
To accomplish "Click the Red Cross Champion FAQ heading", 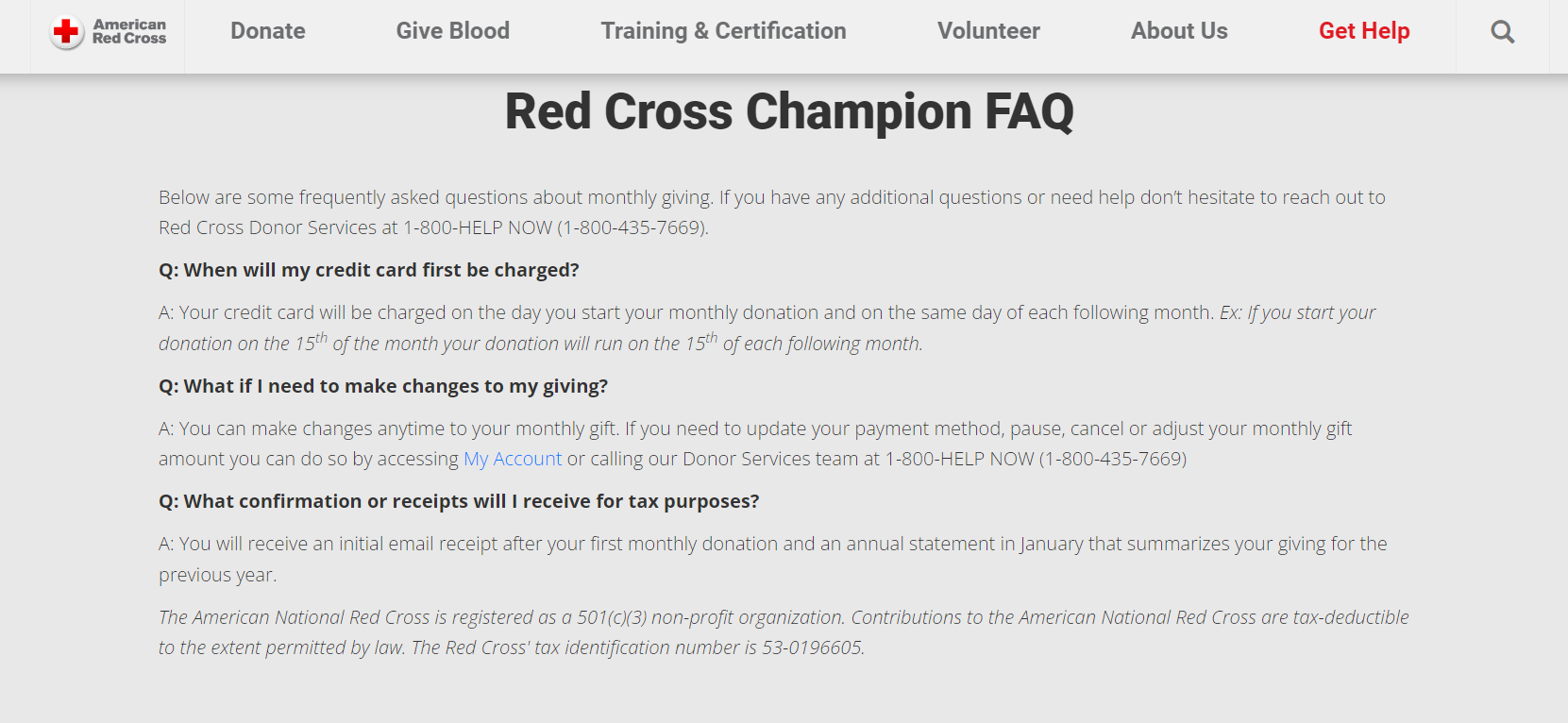I will (x=789, y=111).
